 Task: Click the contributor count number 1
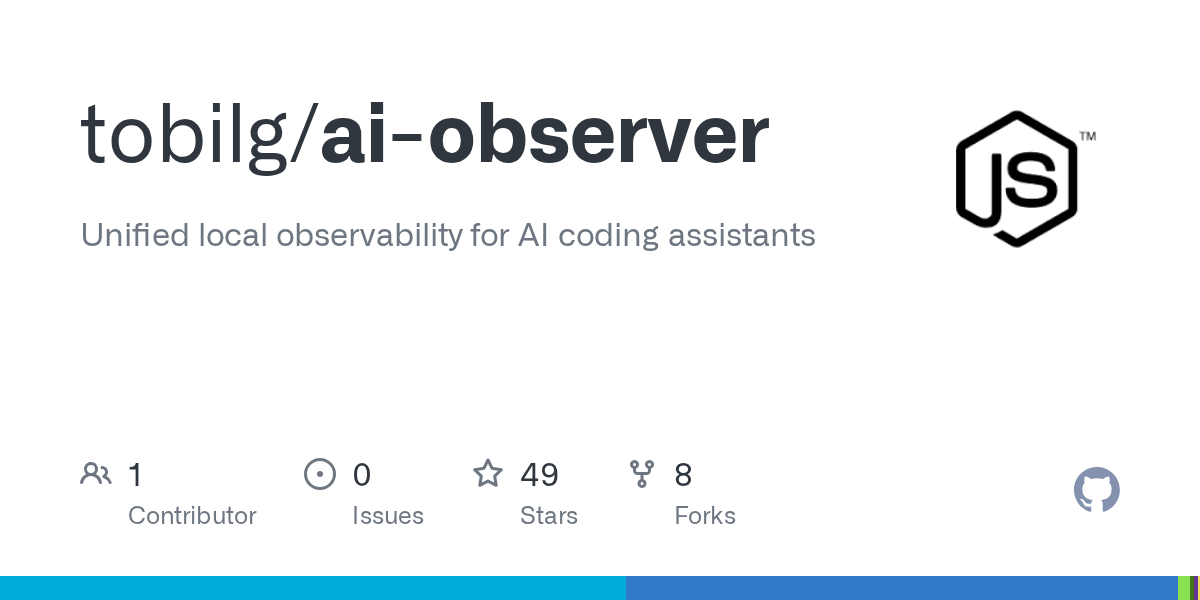[135, 474]
